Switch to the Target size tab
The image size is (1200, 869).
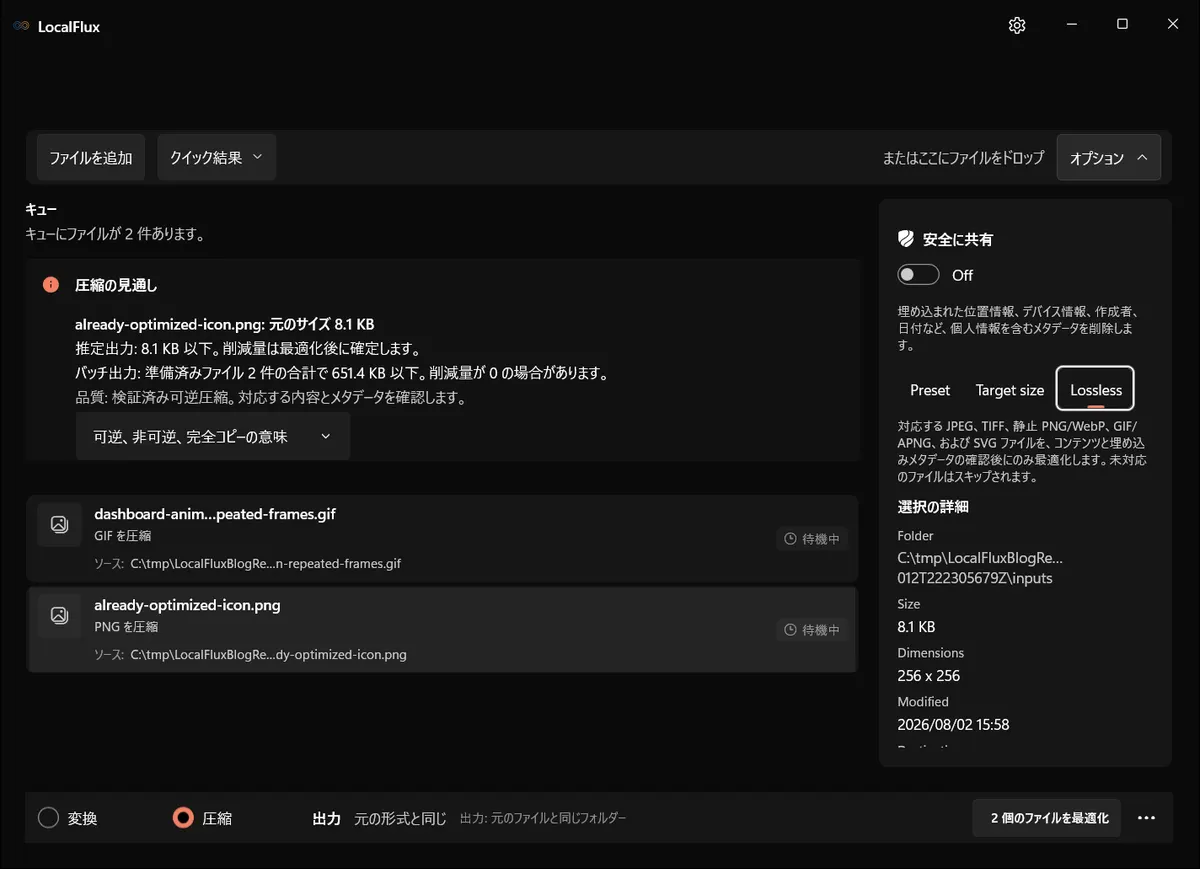(1010, 390)
